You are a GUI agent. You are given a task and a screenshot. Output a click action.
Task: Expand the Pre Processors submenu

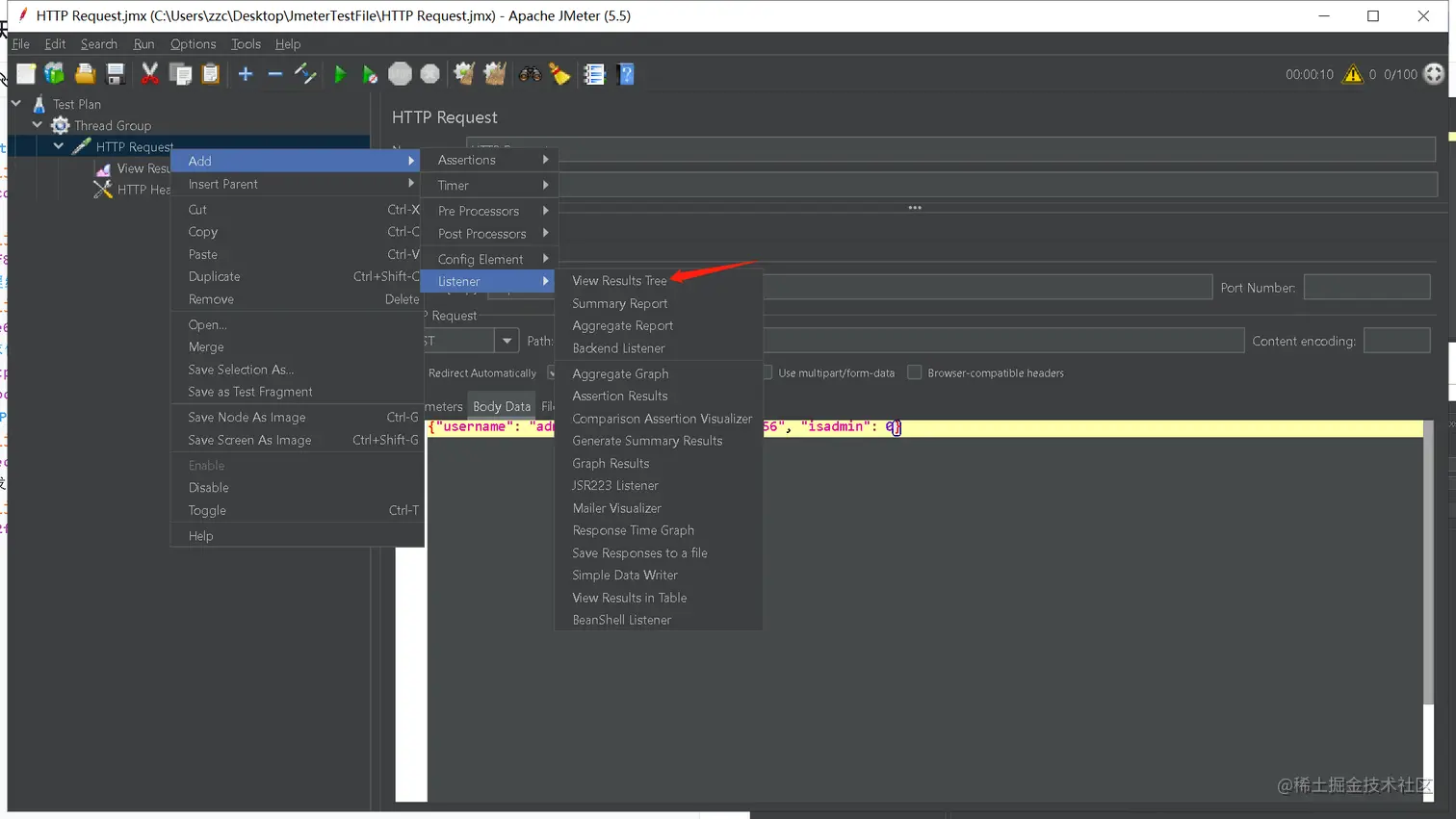(488, 211)
